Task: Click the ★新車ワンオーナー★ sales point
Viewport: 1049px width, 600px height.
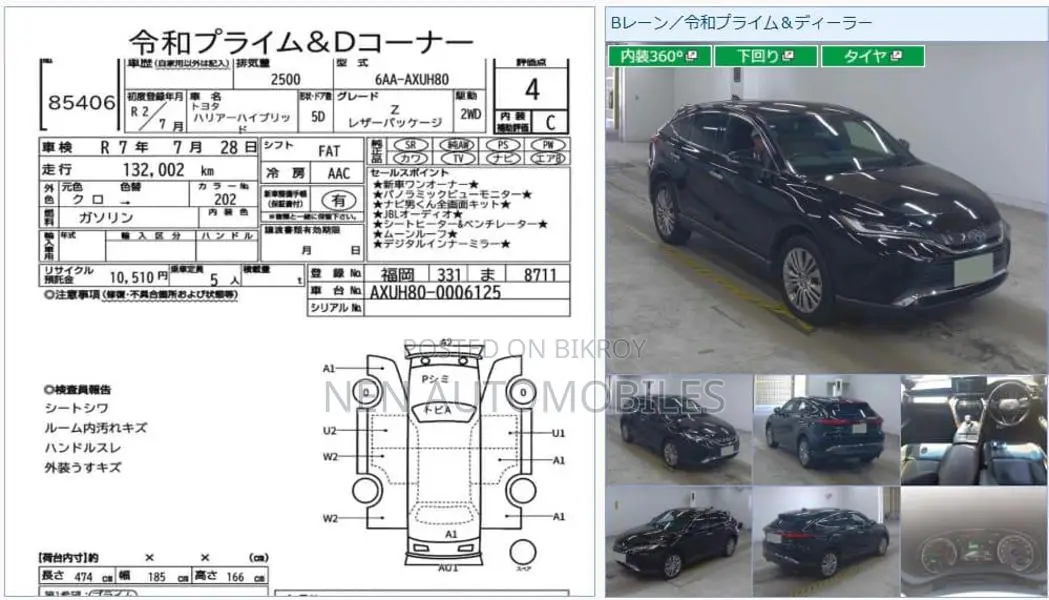Action: tap(425, 185)
